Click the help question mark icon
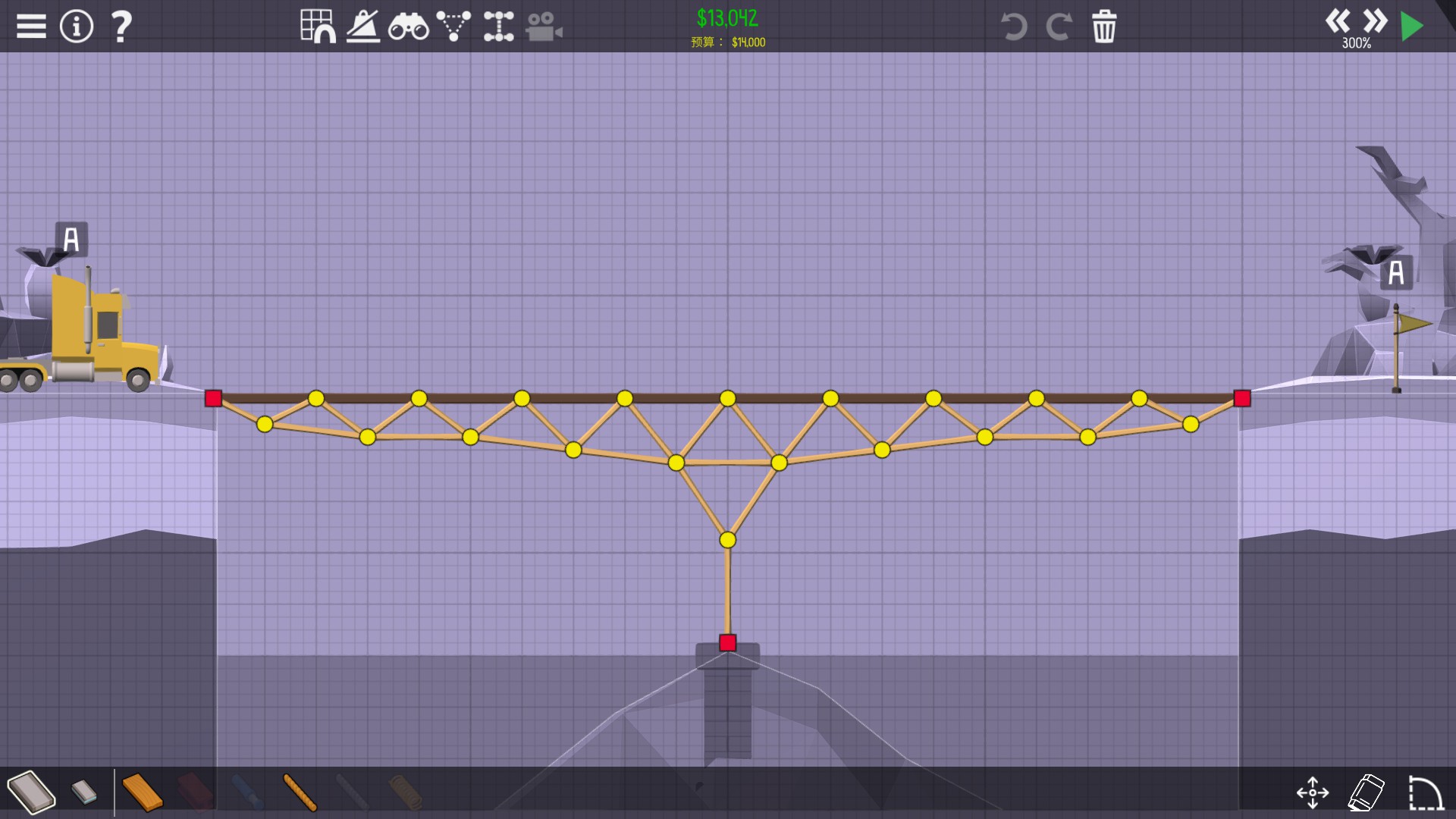1456x819 pixels. point(121,27)
